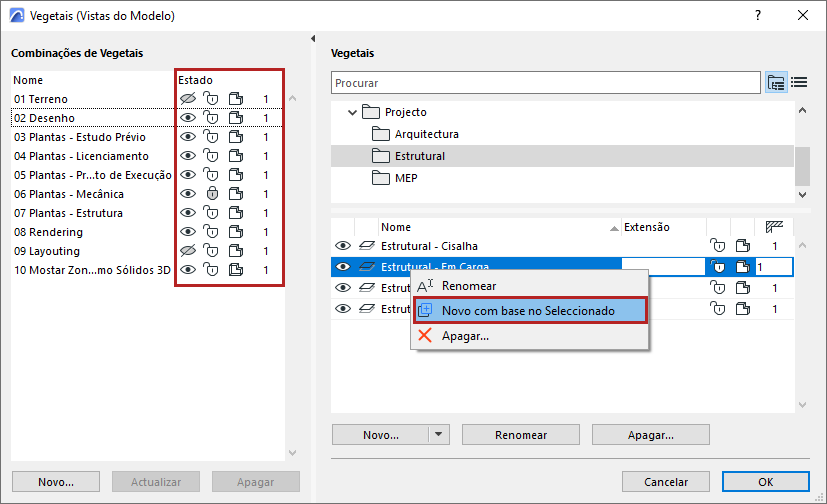This screenshot has height=504, width=827.
Task: Click the intersection priority column header icon
Action: point(774,227)
